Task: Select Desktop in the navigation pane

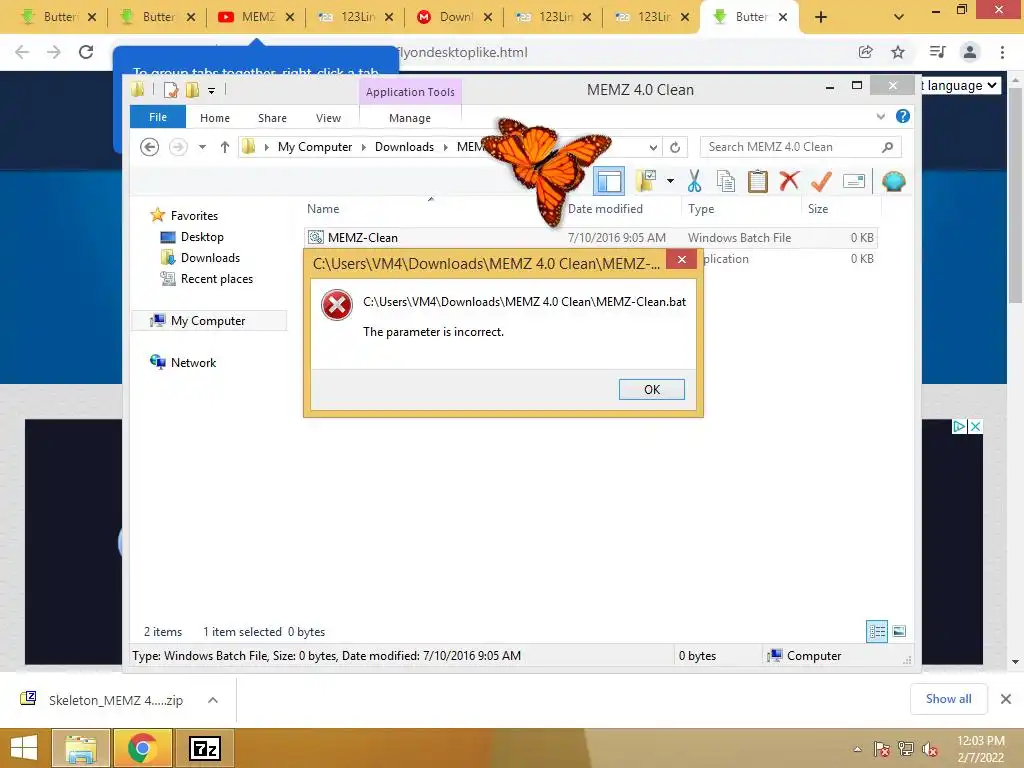Action: coord(202,236)
